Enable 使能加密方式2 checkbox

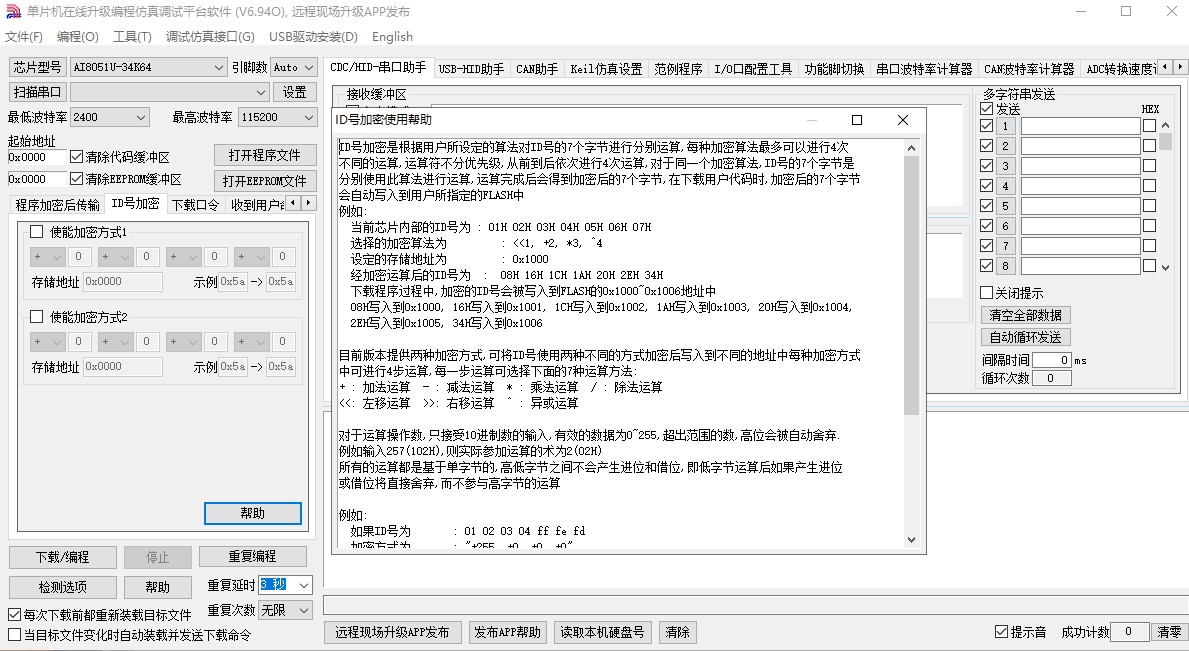(x=36, y=316)
